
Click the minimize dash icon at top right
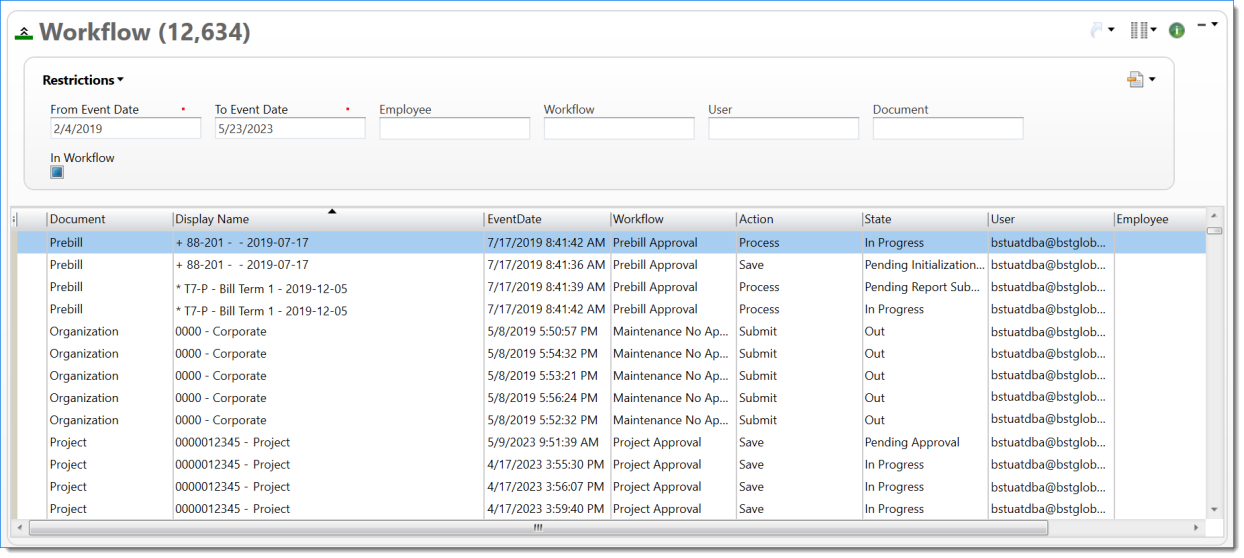tap(1202, 24)
